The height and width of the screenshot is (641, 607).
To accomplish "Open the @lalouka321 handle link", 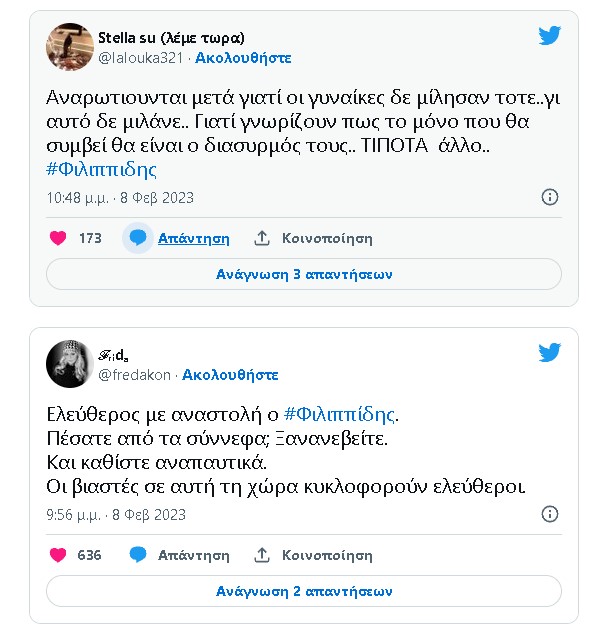I will coord(141,58).
